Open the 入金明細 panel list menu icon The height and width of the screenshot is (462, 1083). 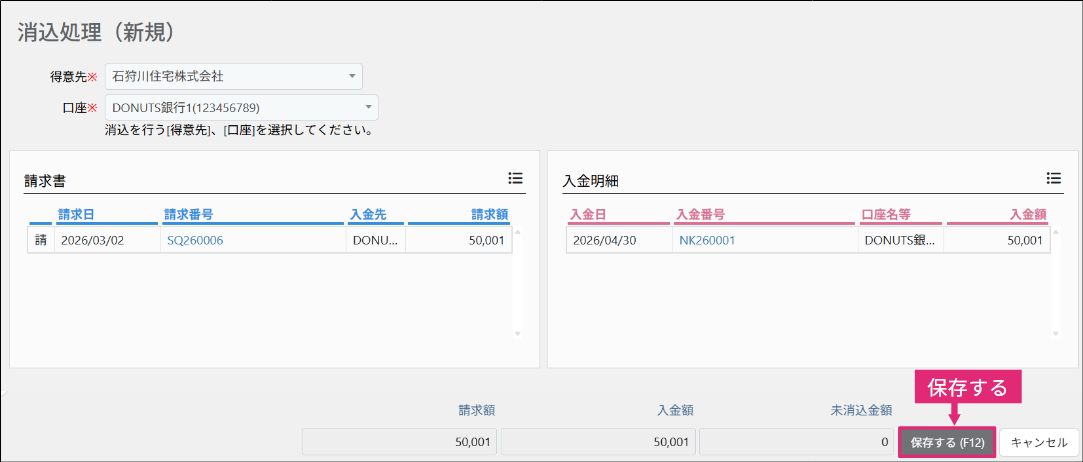(x=1053, y=179)
